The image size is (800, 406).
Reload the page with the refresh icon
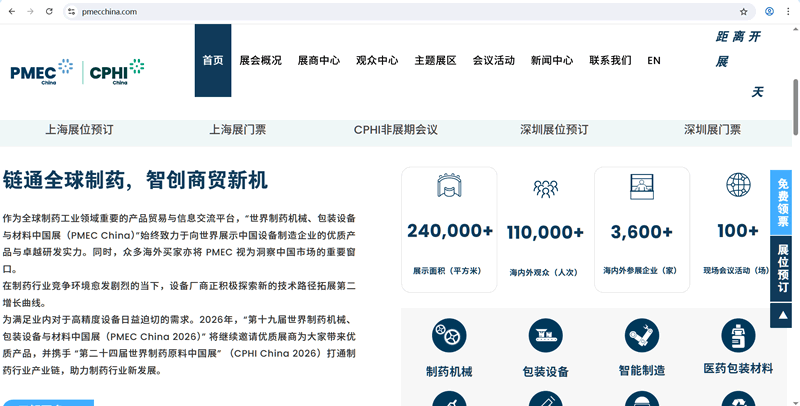coord(49,12)
